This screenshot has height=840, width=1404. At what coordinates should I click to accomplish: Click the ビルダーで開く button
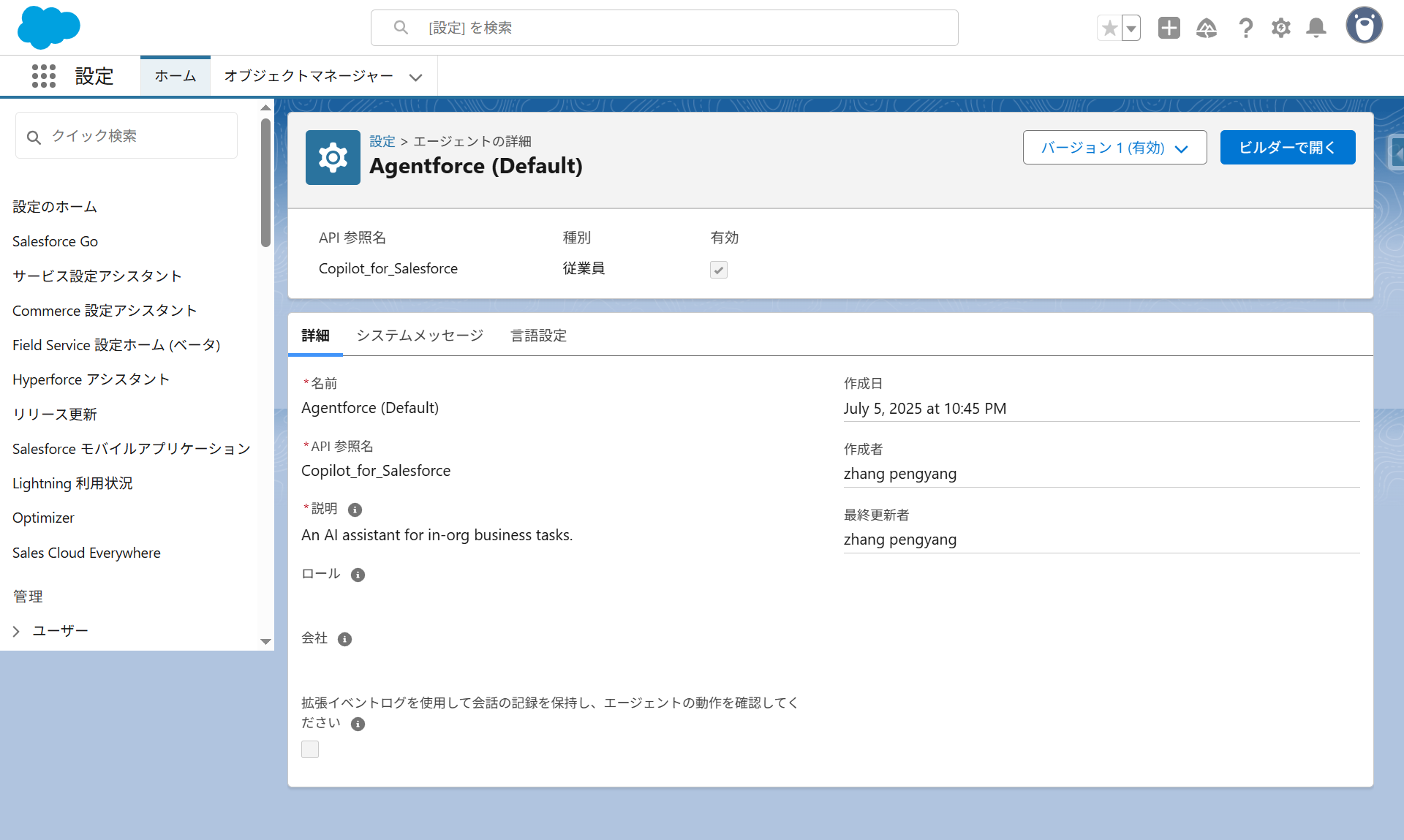click(1288, 148)
